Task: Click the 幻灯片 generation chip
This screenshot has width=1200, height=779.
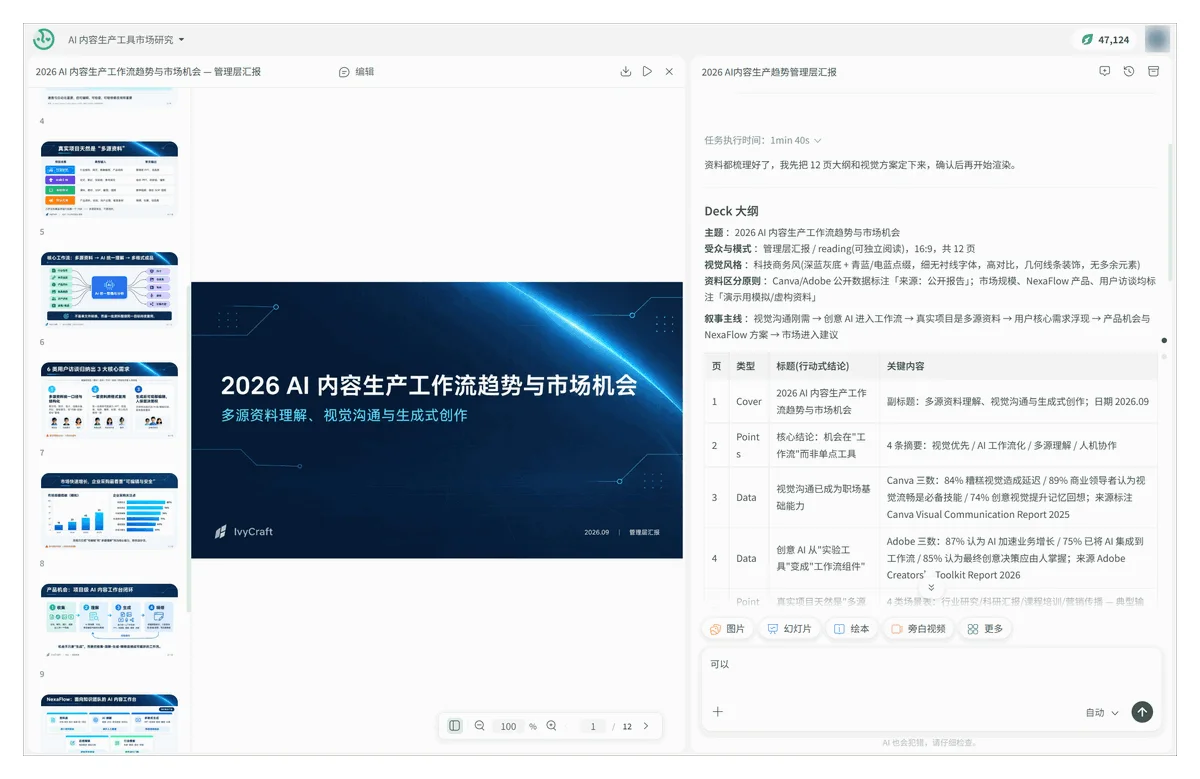Action: (x=789, y=629)
